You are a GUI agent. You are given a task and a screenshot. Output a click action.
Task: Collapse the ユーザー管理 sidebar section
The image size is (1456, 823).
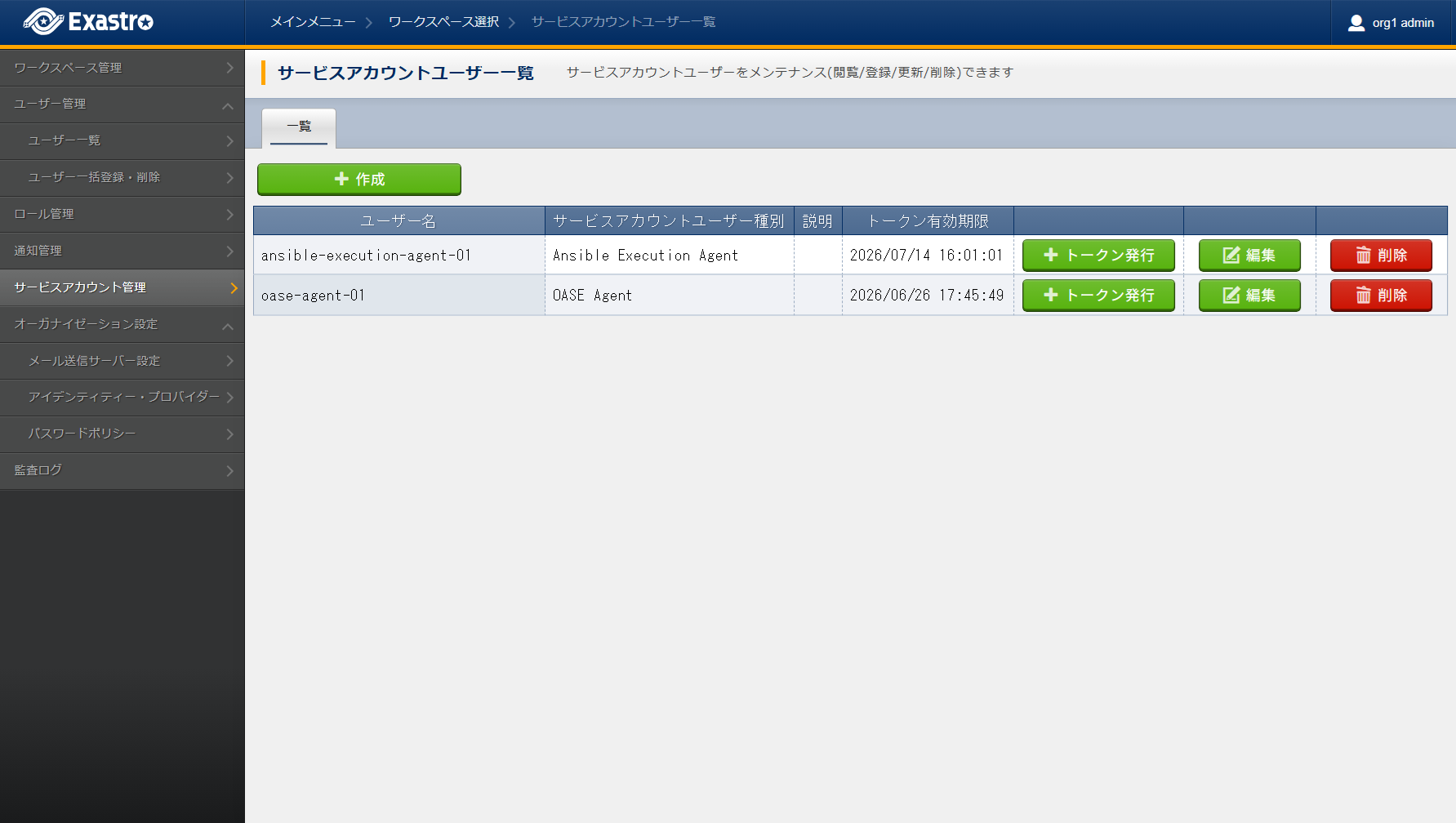(228, 105)
